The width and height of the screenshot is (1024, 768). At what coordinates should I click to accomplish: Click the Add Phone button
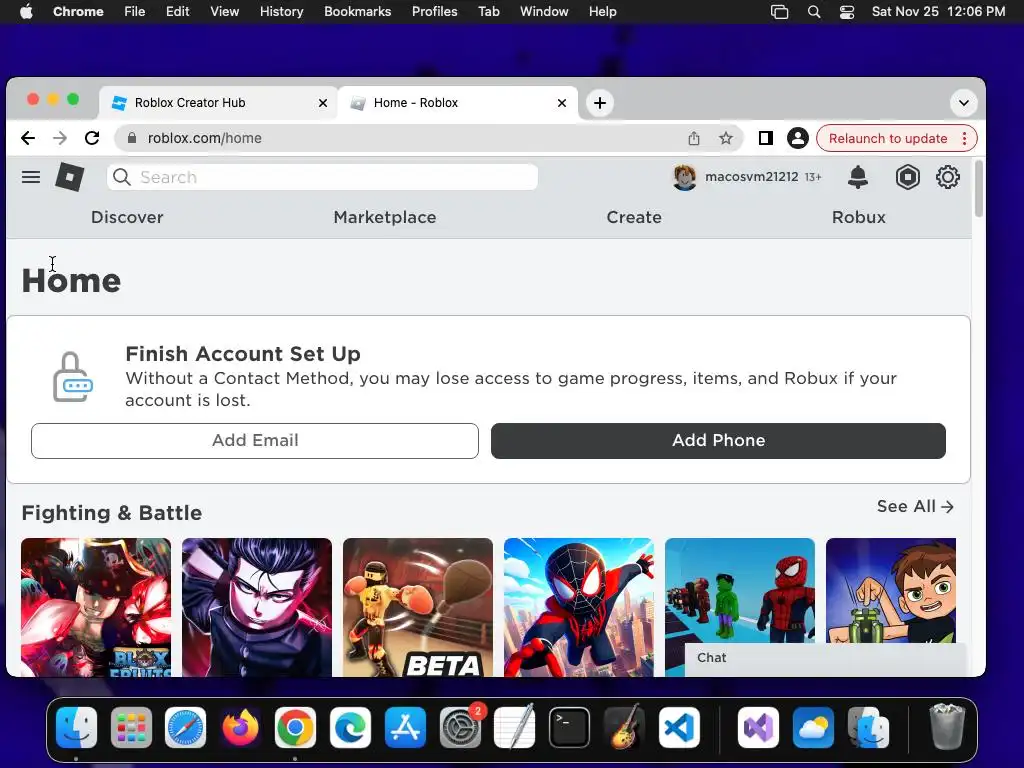click(x=718, y=441)
